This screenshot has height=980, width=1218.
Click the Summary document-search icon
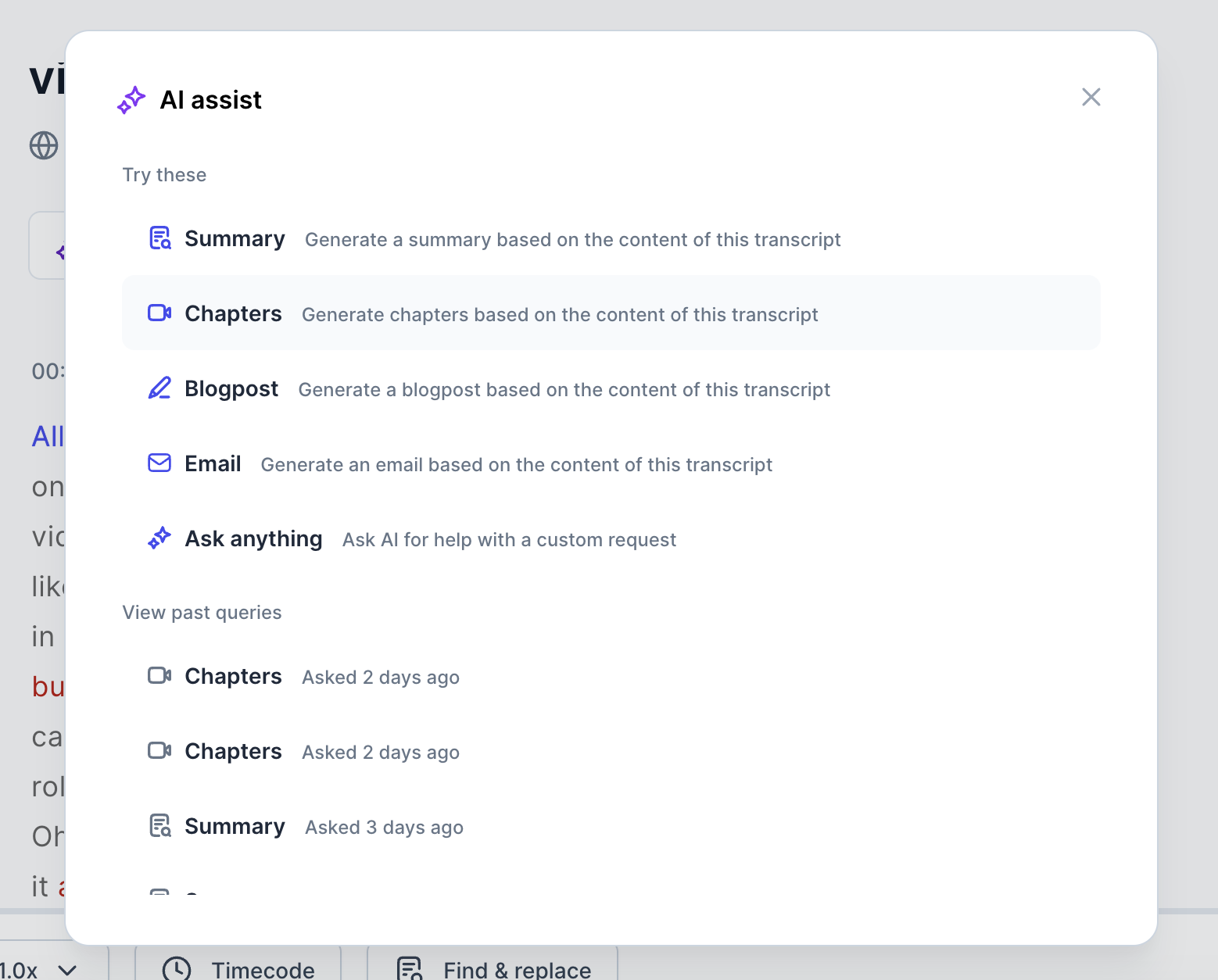point(159,238)
